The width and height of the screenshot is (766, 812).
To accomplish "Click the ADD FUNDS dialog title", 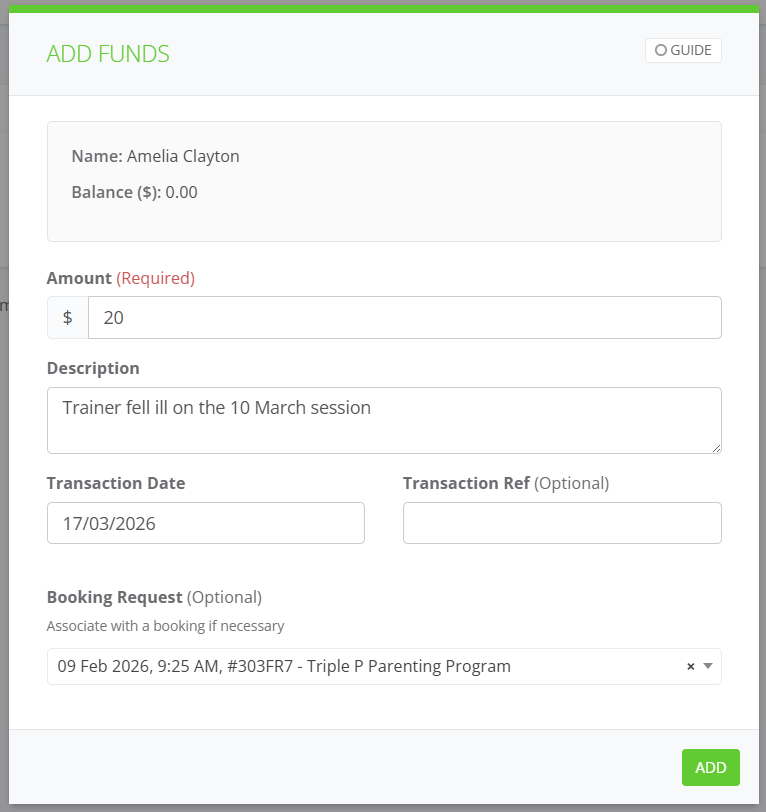I will pyautogui.click(x=108, y=54).
